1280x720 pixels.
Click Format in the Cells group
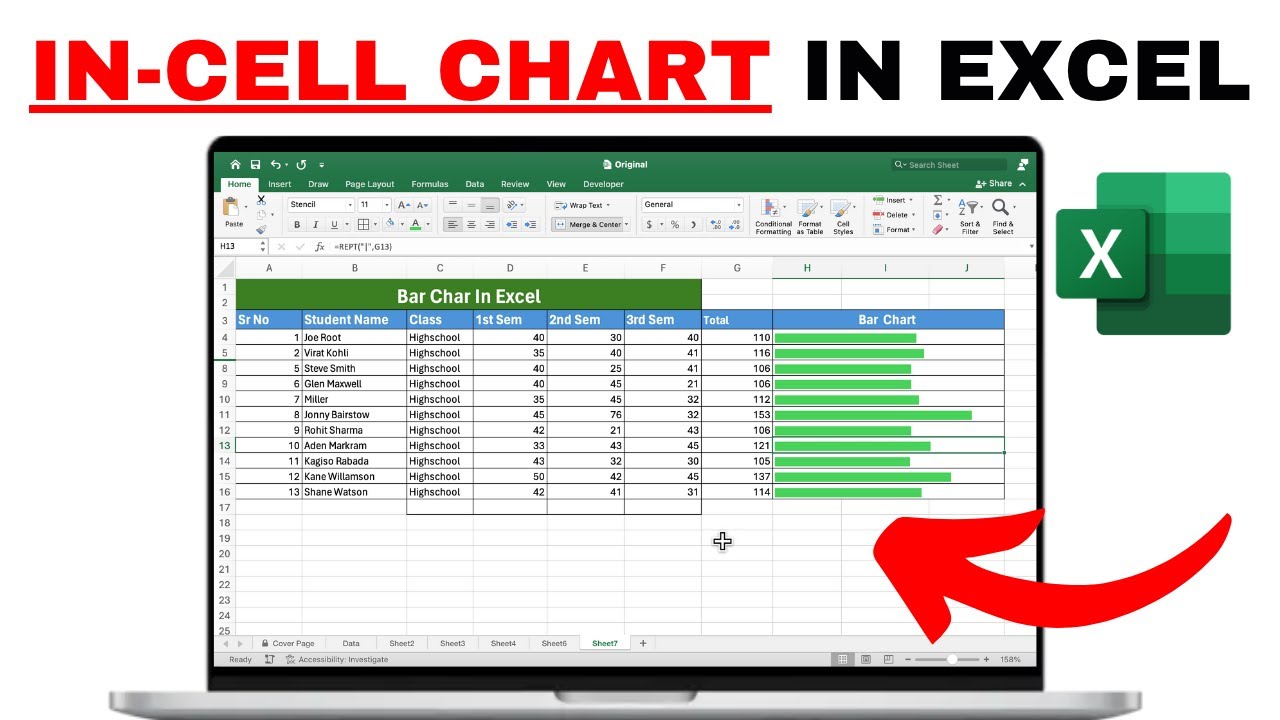click(893, 230)
